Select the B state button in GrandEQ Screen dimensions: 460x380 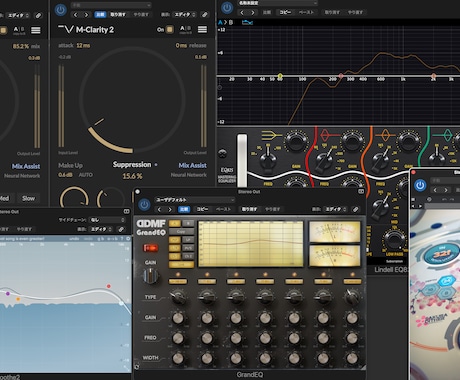[x=188, y=223]
